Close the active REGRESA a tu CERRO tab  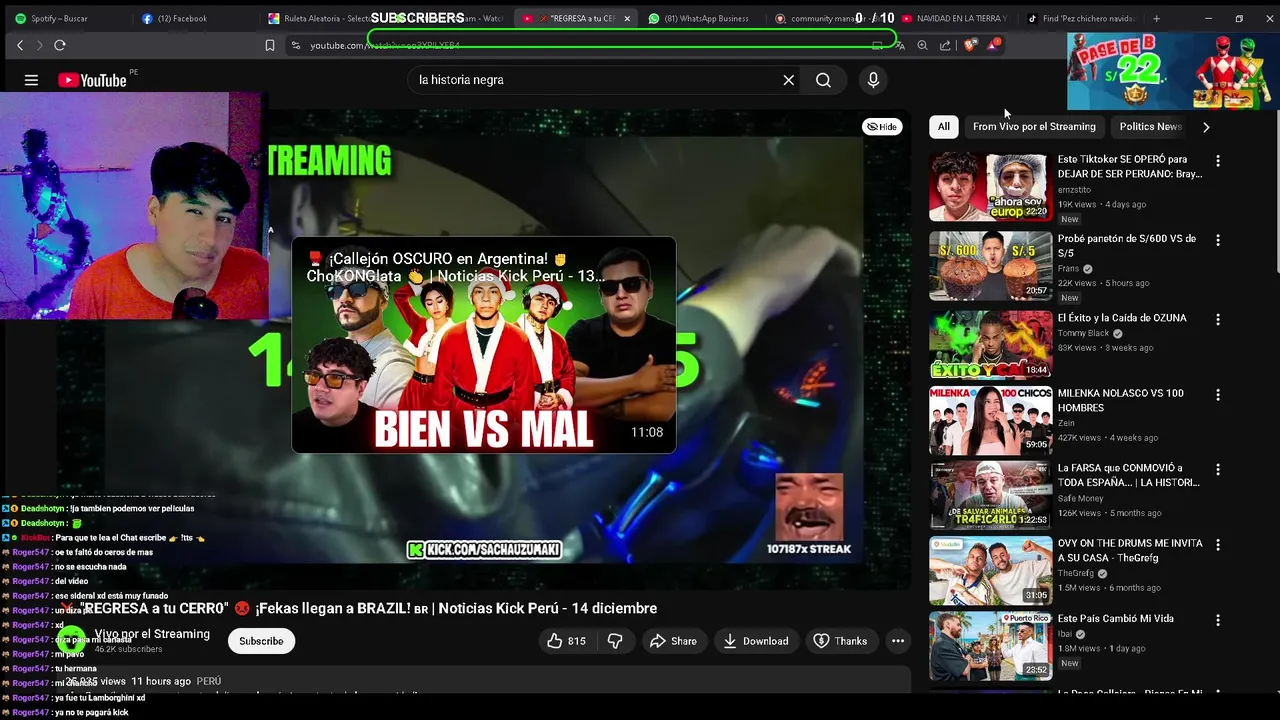[x=628, y=18]
